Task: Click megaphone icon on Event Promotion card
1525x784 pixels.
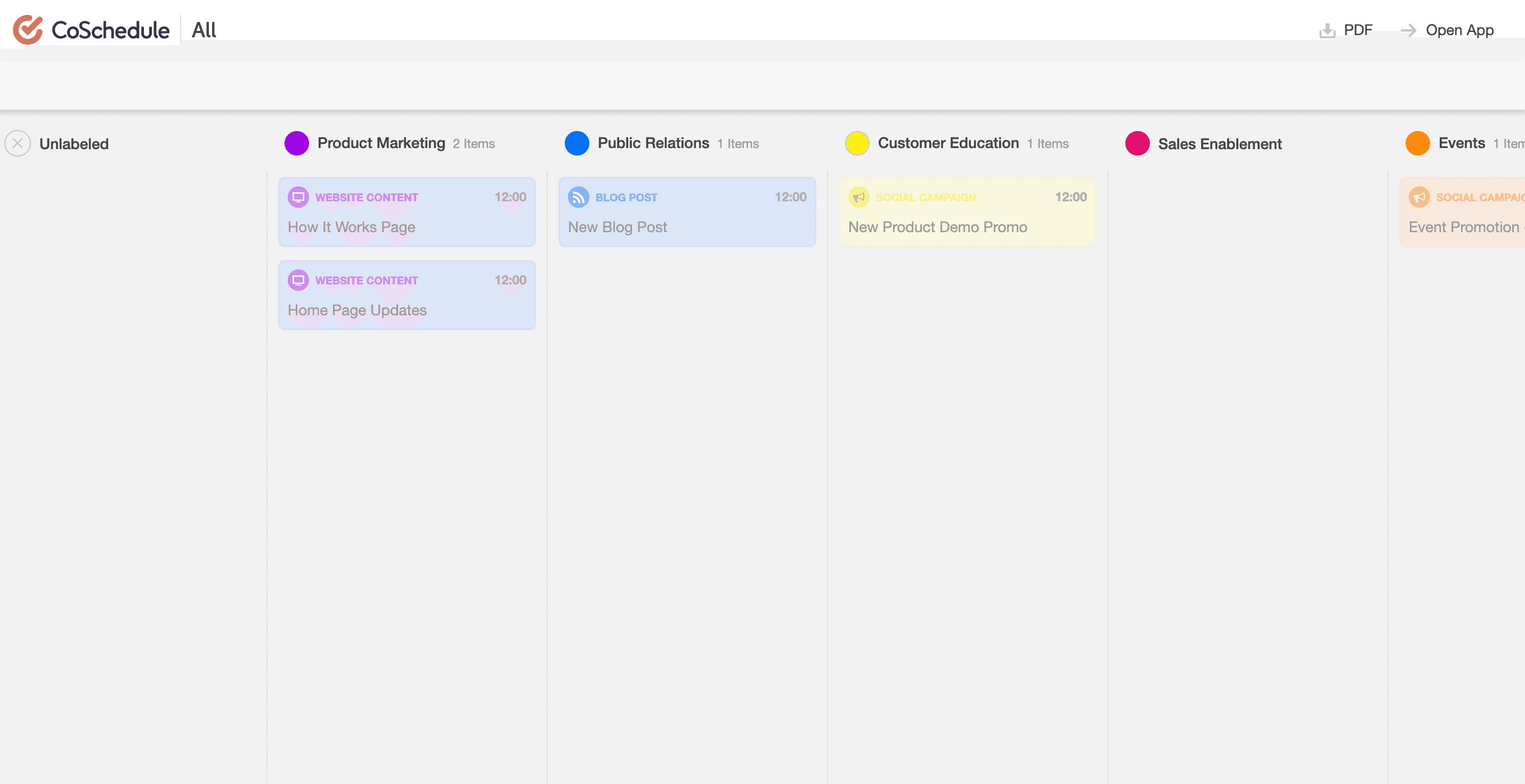Action: (x=1419, y=197)
